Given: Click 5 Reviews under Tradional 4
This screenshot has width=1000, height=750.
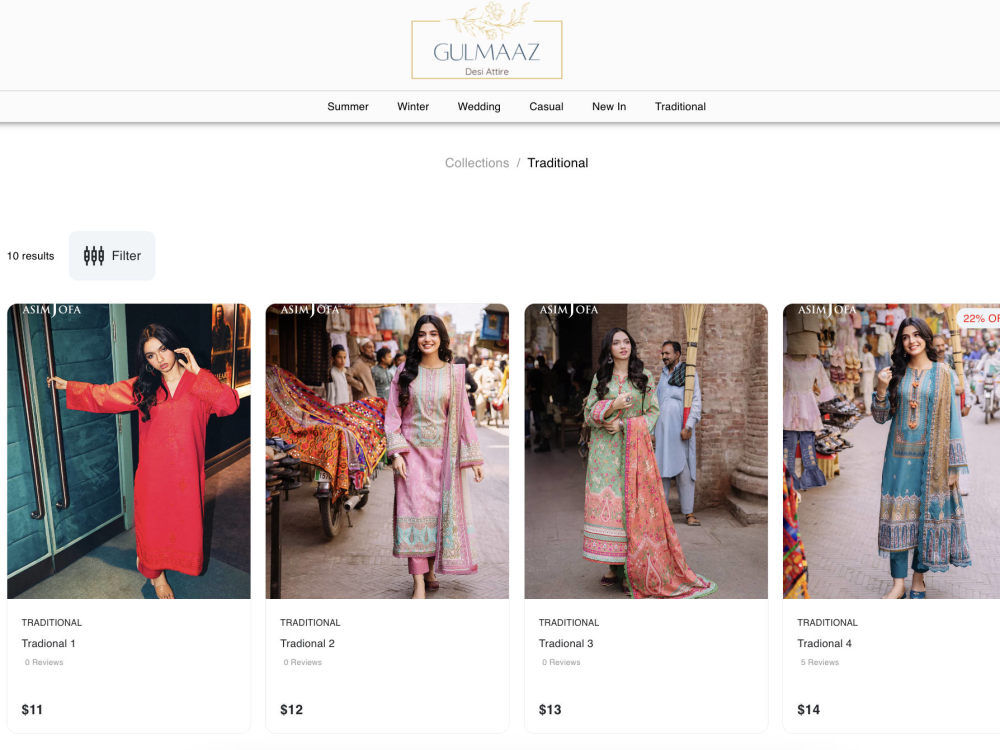Looking at the screenshot, I should pos(820,663).
